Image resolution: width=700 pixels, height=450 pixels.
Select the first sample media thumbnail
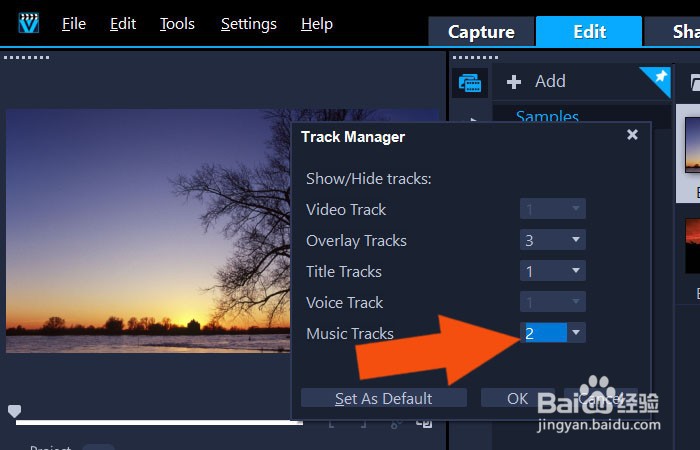691,145
